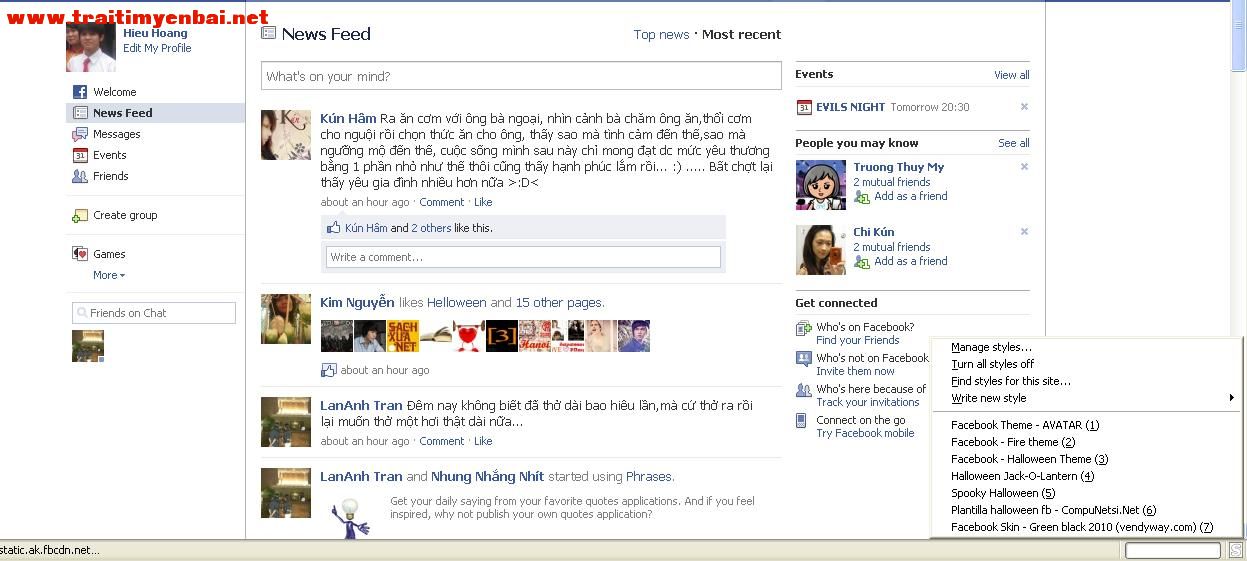Click the EVILS NIGHT event calendar icon
1247x561 pixels.
click(804, 107)
